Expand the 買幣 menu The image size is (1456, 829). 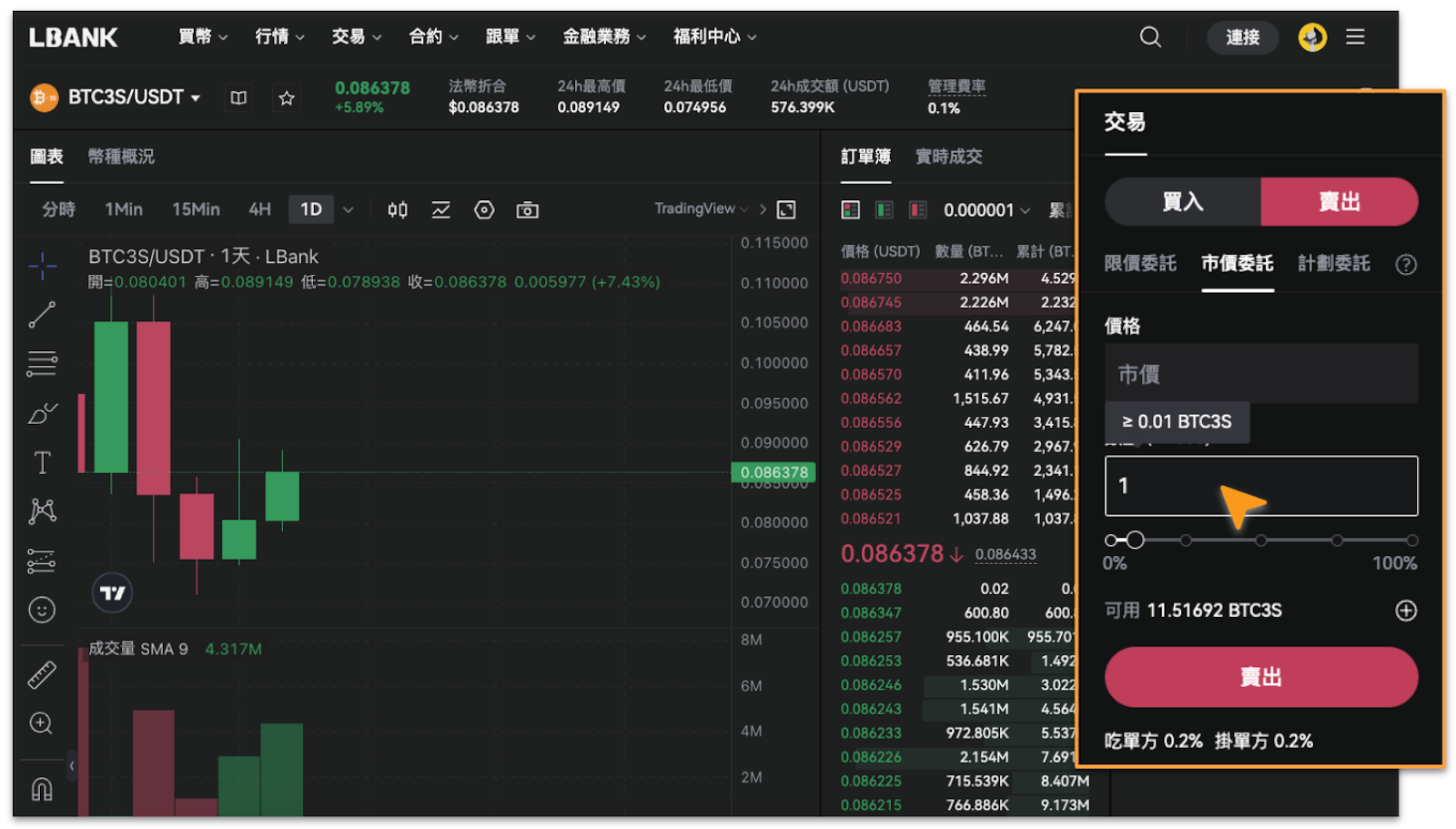click(x=203, y=37)
